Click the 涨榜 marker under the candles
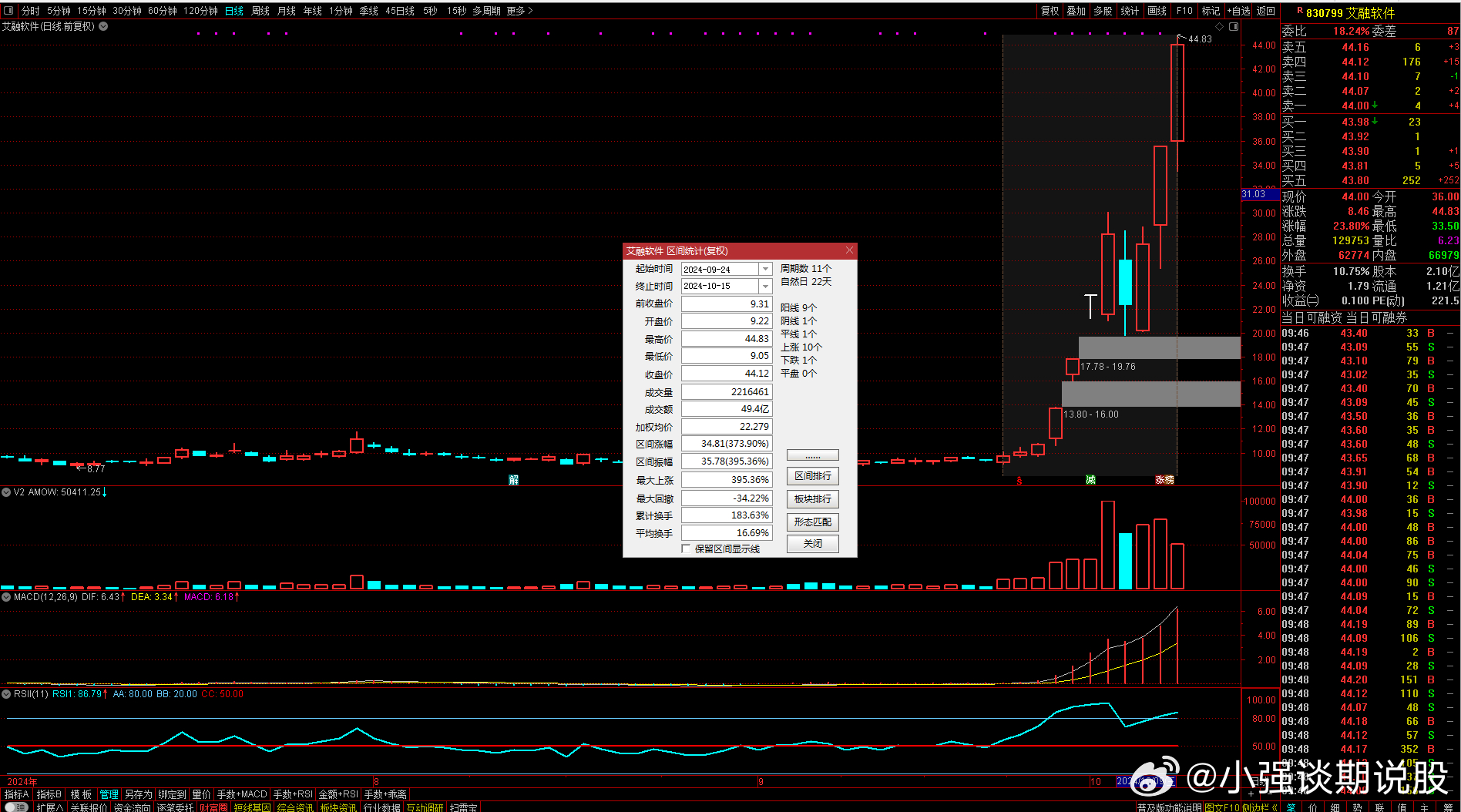The image size is (1461, 812). (1164, 480)
